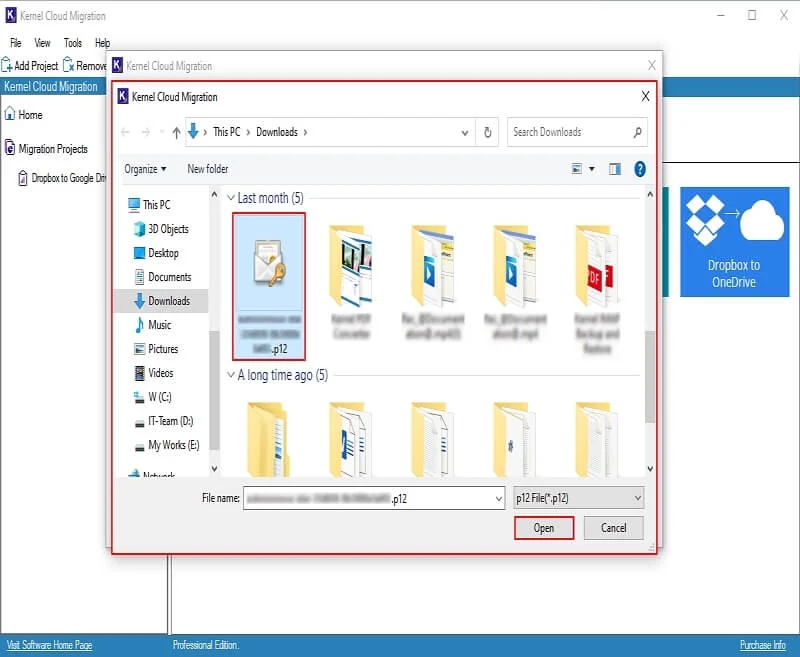The width and height of the screenshot is (800, 657).
Task: Open the File menu
Action: tap(16, 43)
